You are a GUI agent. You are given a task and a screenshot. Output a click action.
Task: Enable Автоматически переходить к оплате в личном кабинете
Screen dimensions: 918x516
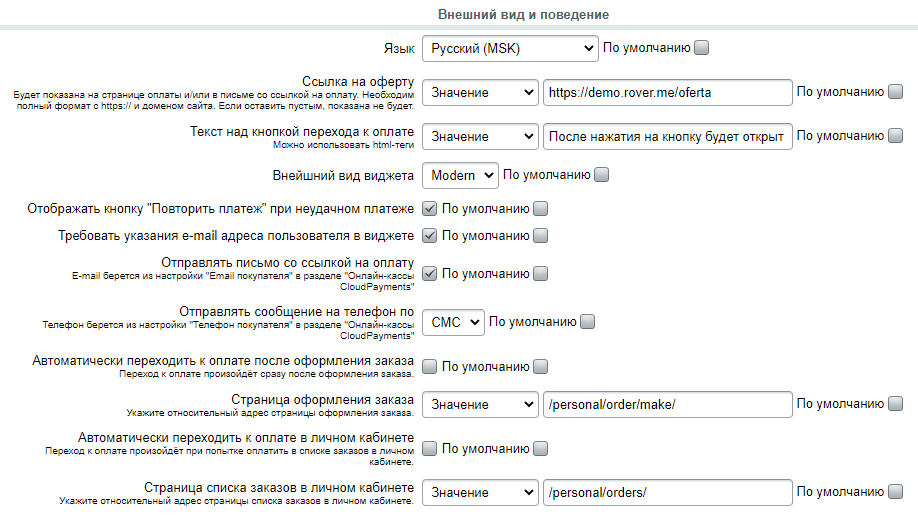click(430, 449)
